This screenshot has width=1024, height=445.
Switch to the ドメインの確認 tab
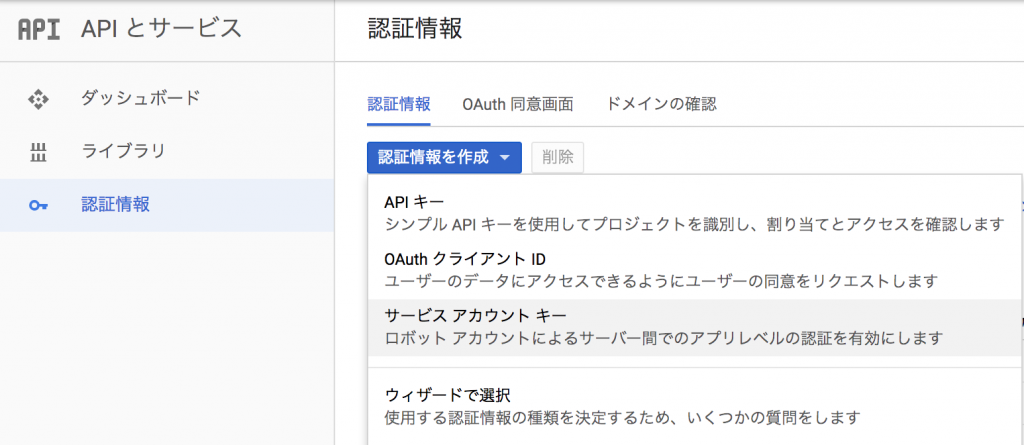pyautogui.click(x=661, y=105)
